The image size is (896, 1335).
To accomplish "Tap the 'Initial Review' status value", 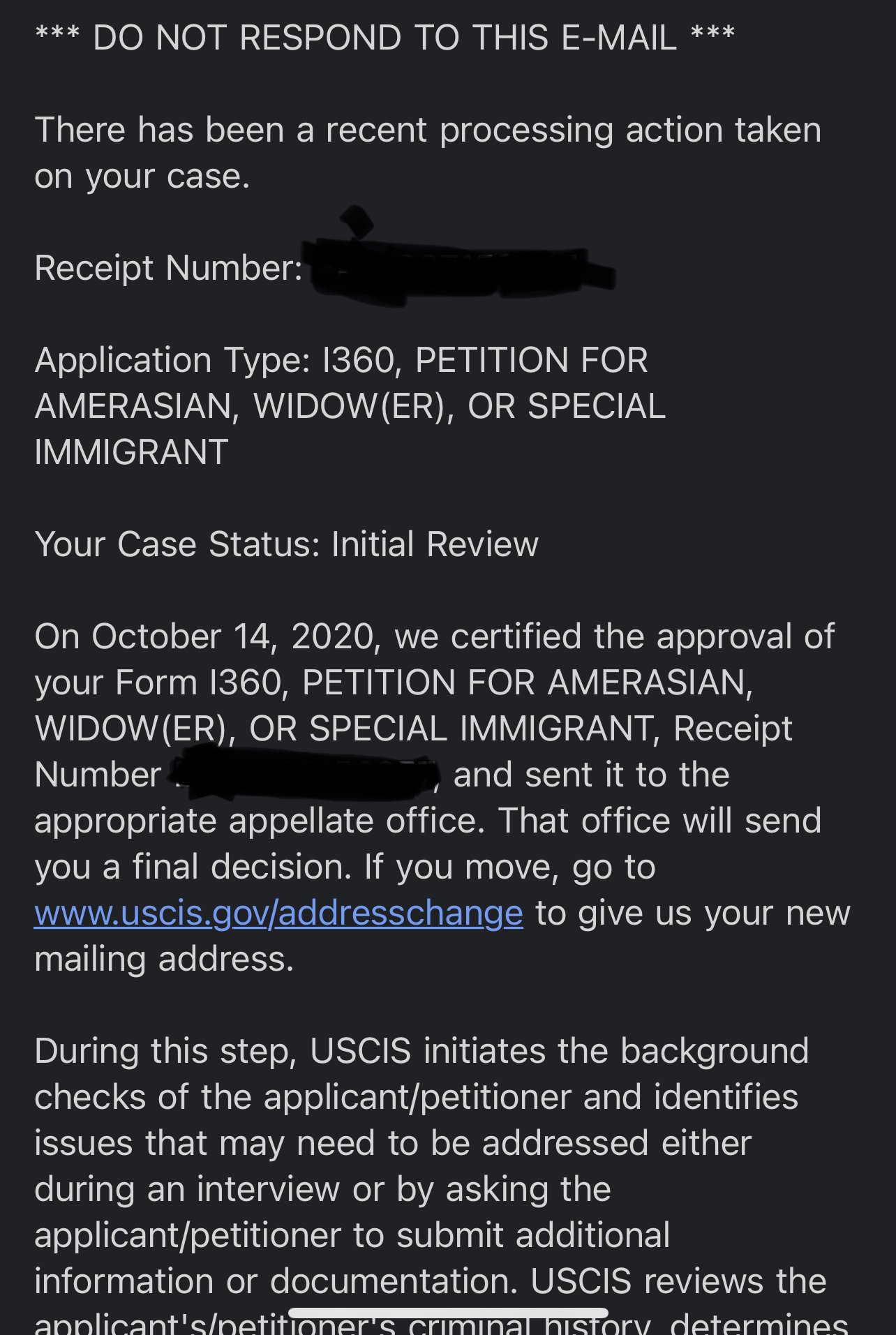I will tap(435, 544).
